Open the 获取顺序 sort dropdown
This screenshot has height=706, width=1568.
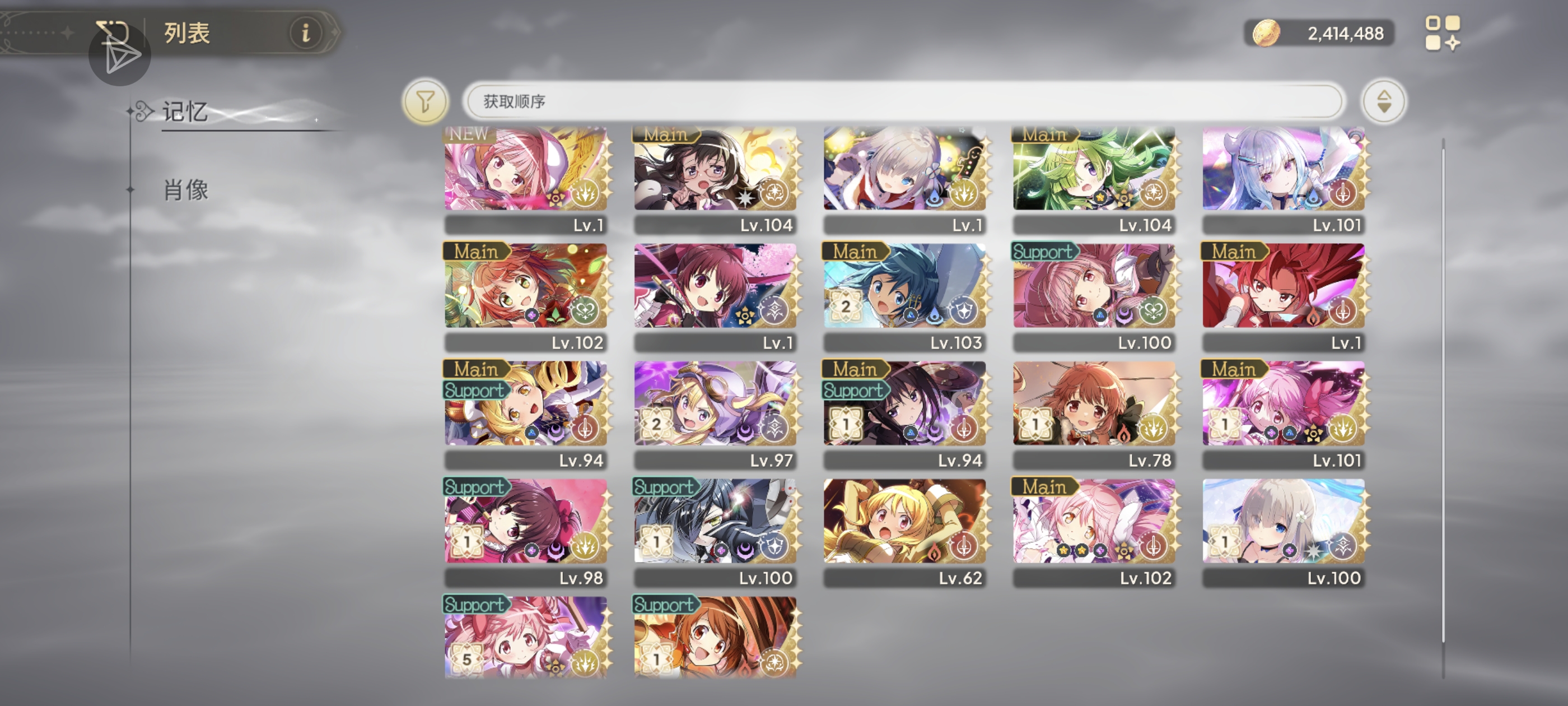point(903,101)
